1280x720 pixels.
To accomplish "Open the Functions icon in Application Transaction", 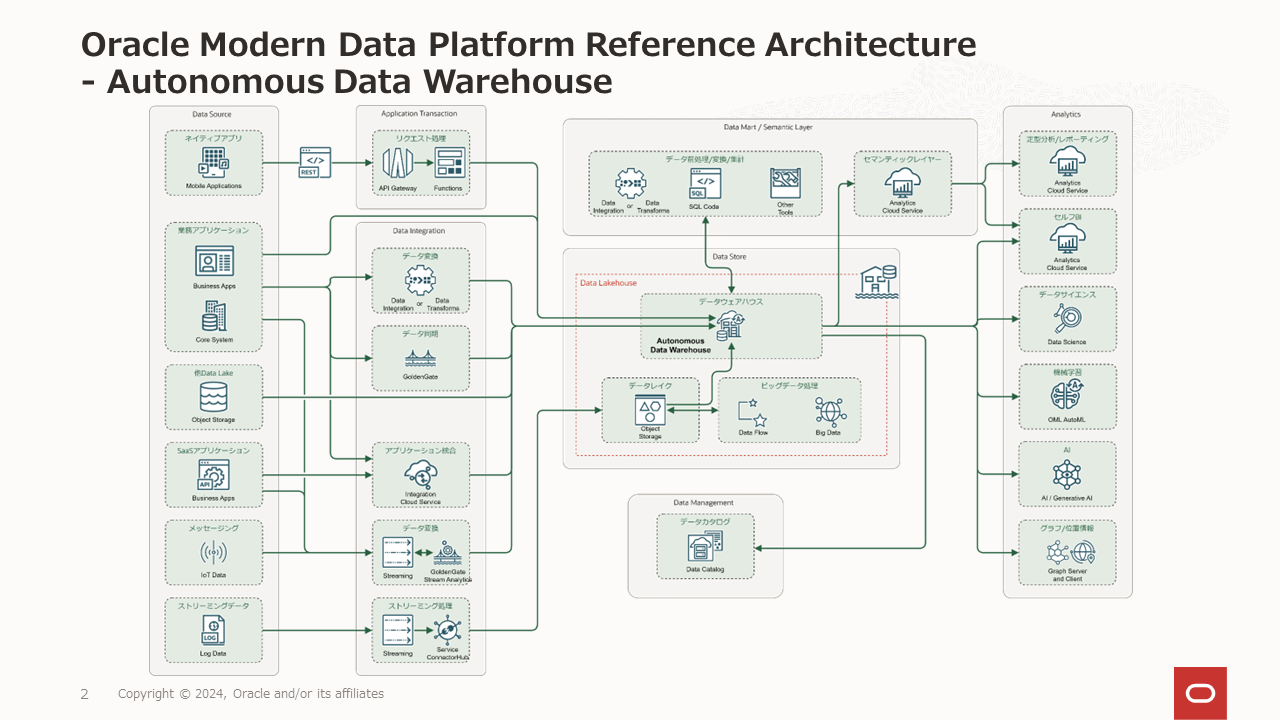I will [448, 163].
